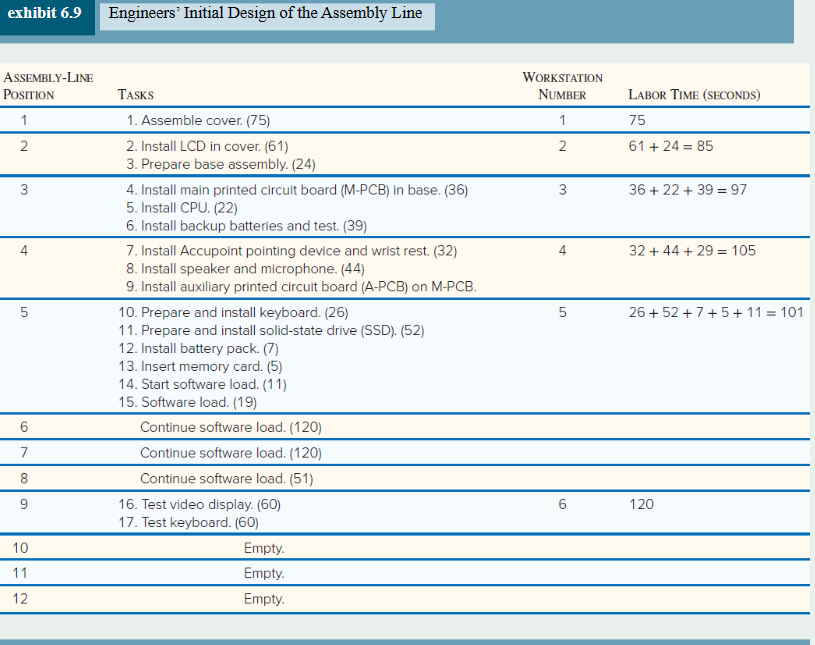The image size is (815, 645).
Task: Click workstation number '6' in the test video row
Action: tap(562, 504)
